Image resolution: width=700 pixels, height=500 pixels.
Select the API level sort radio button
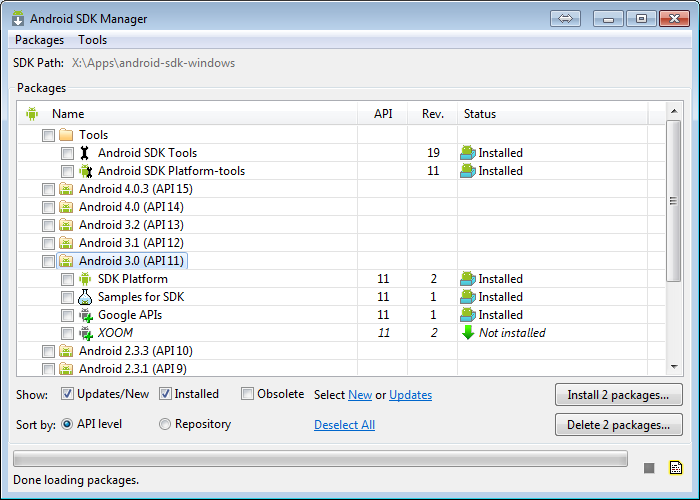pos(67,424)
